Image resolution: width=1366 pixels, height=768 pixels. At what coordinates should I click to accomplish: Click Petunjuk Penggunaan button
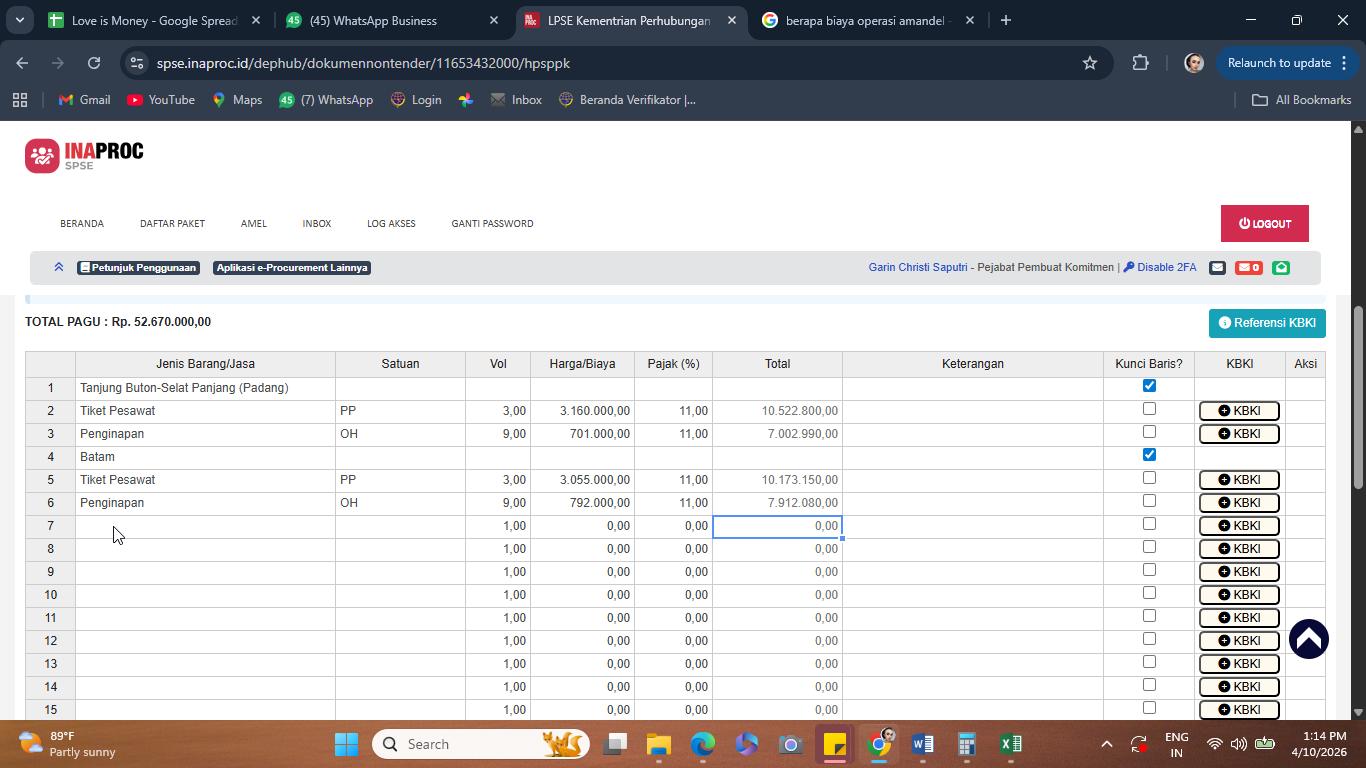click(x=138, y=268)
